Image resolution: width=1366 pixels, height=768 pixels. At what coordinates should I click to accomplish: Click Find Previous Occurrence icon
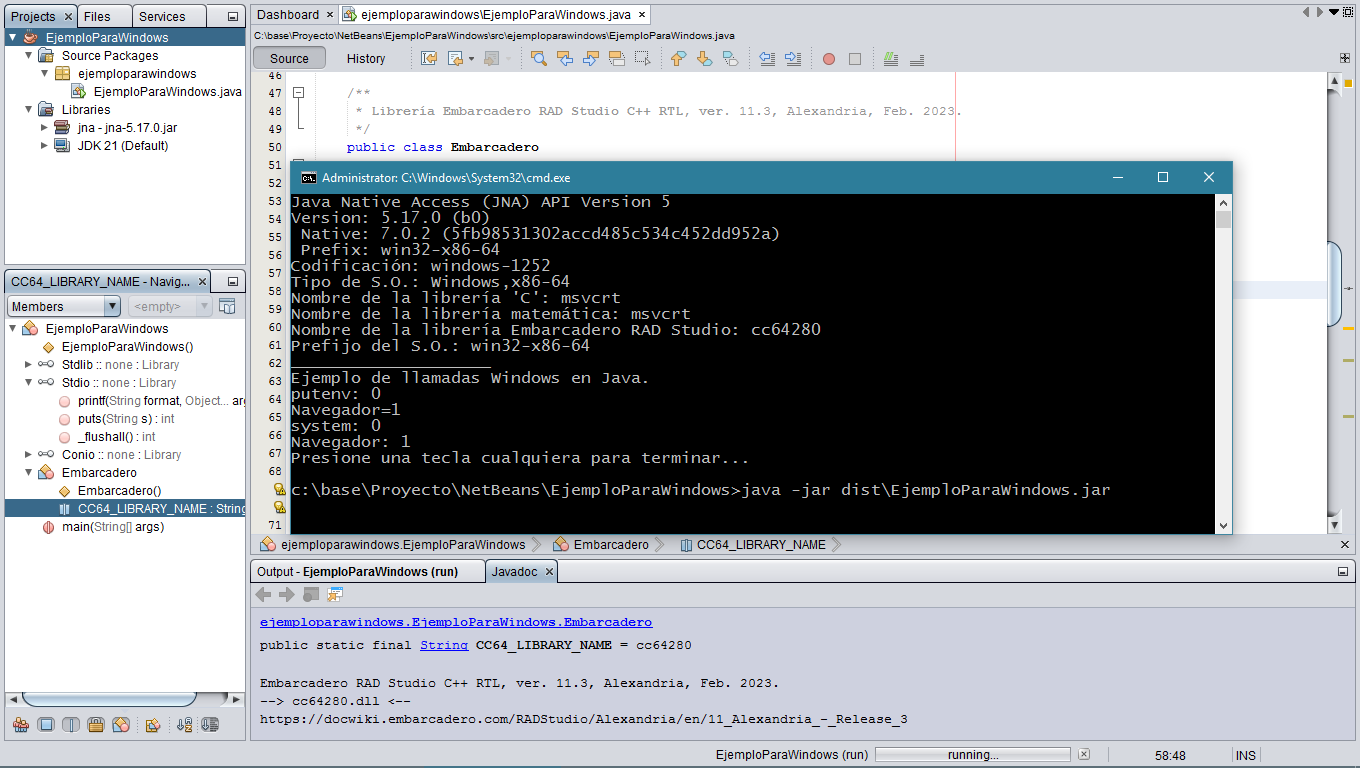click(x=565, y=59)
